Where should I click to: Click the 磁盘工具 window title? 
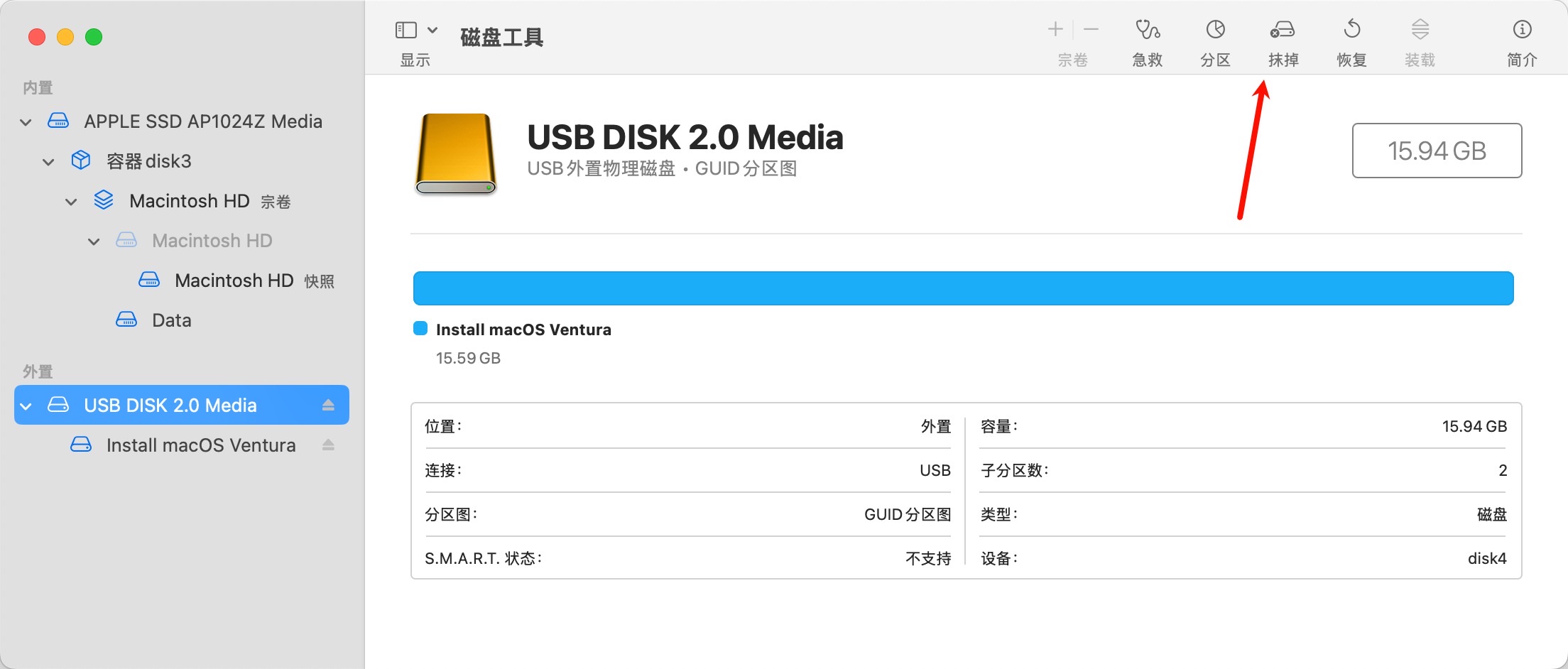[502, 37]
